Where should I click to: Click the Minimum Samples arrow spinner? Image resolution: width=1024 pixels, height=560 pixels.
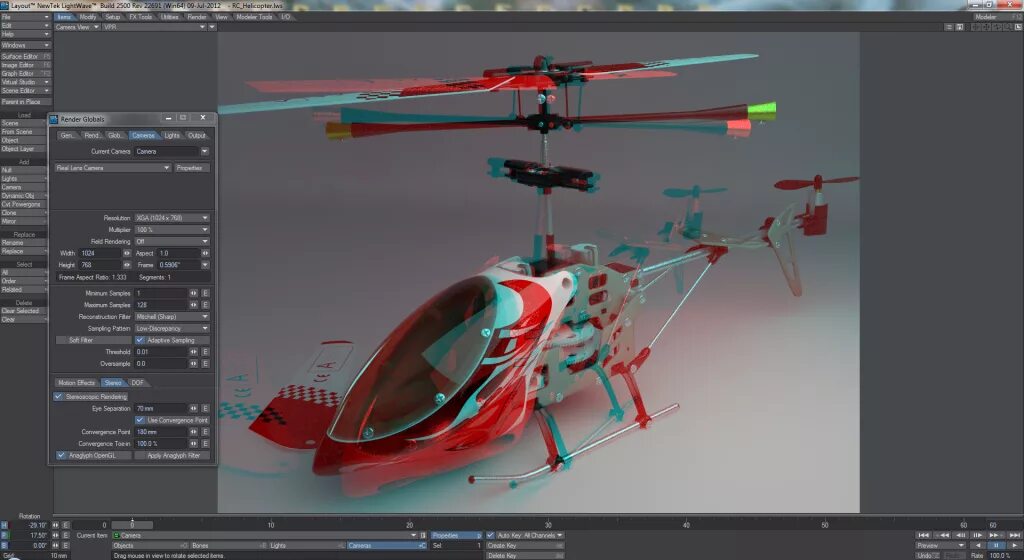click(x=193, y=293)
